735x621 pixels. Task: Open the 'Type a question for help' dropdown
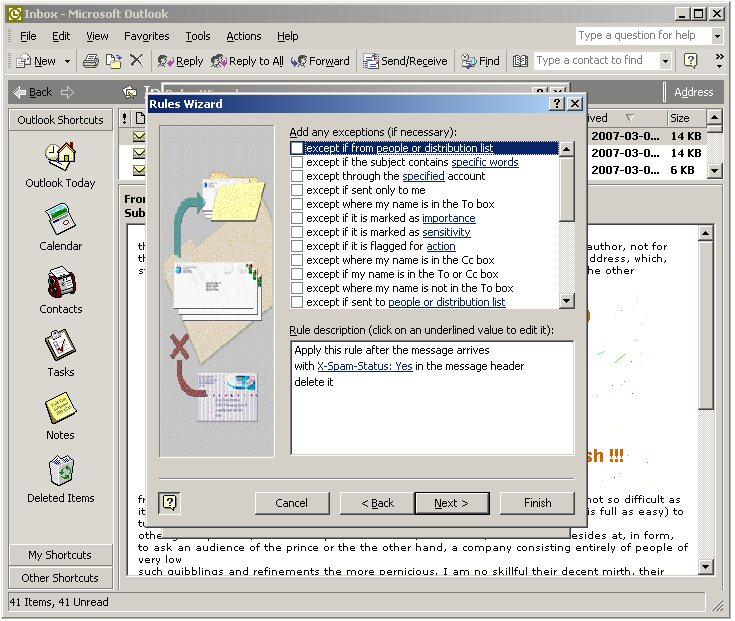click(717, 36)
